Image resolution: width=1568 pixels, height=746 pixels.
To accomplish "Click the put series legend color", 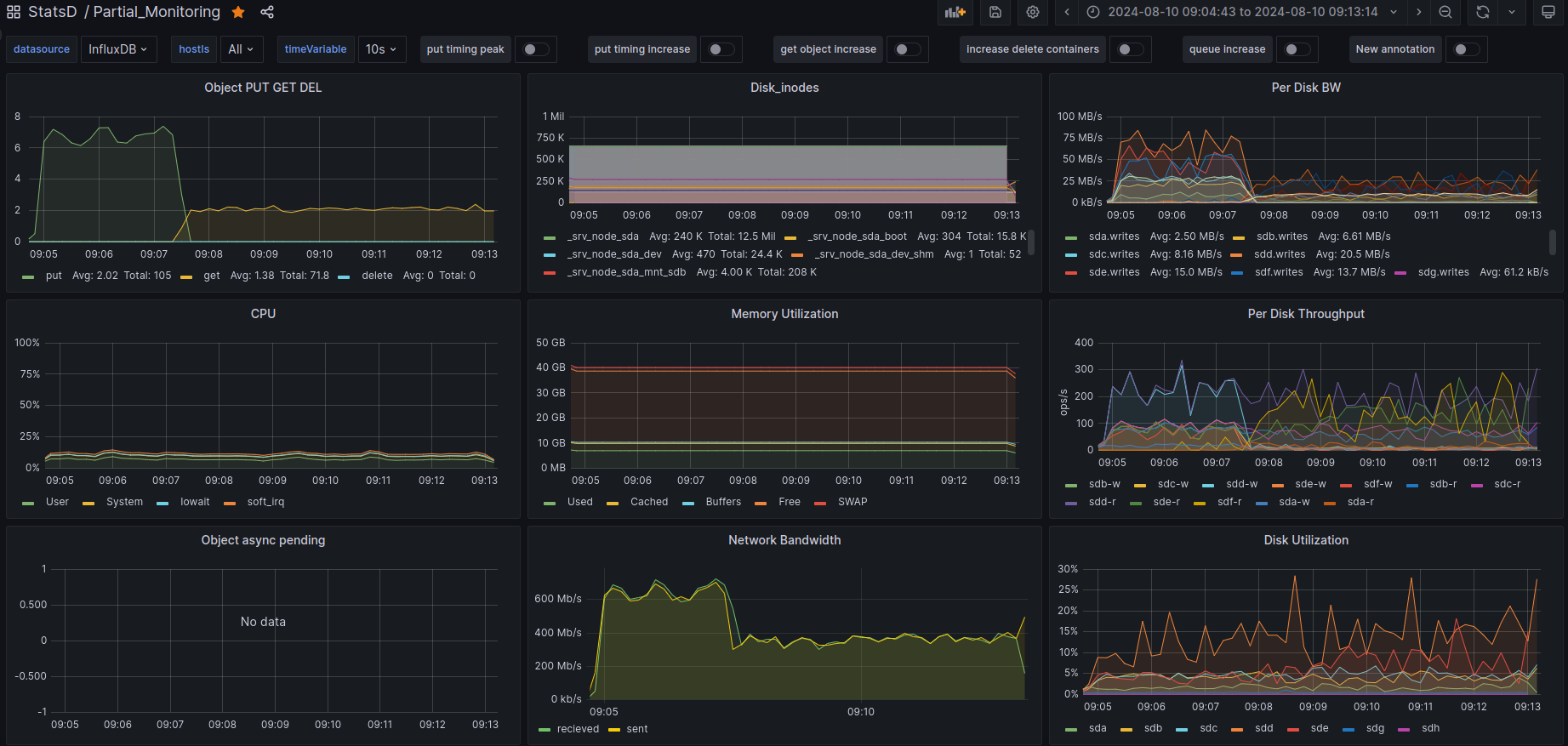I will 29,276.
